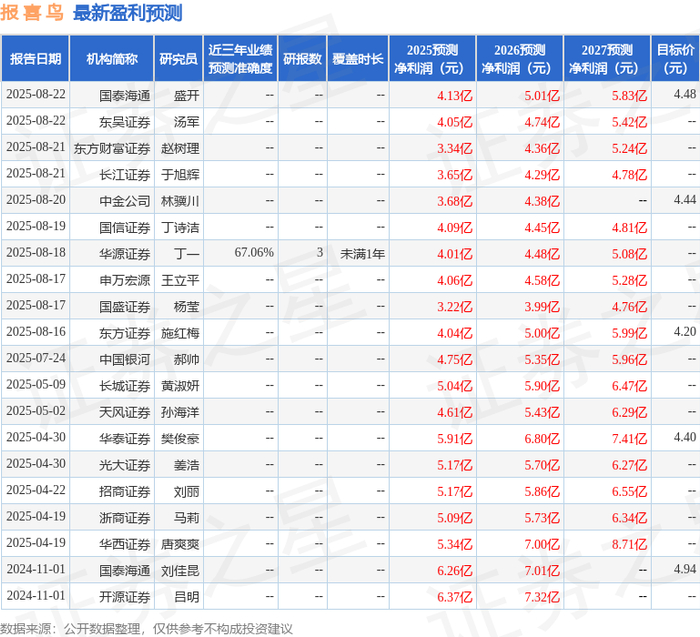Click researcher name 丁诗洁
This screenshot has height=637, width=700.
coord(180,227)
